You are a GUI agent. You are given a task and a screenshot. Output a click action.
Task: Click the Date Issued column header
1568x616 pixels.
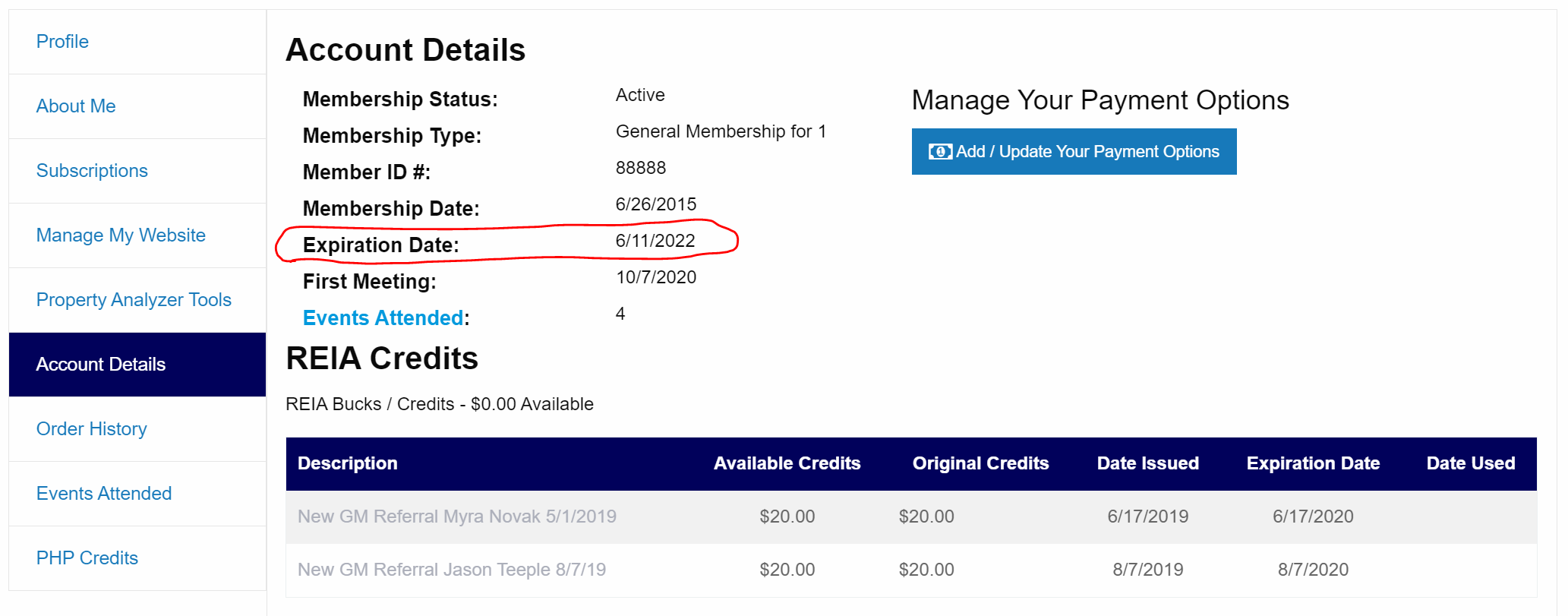pos(1147,463)
